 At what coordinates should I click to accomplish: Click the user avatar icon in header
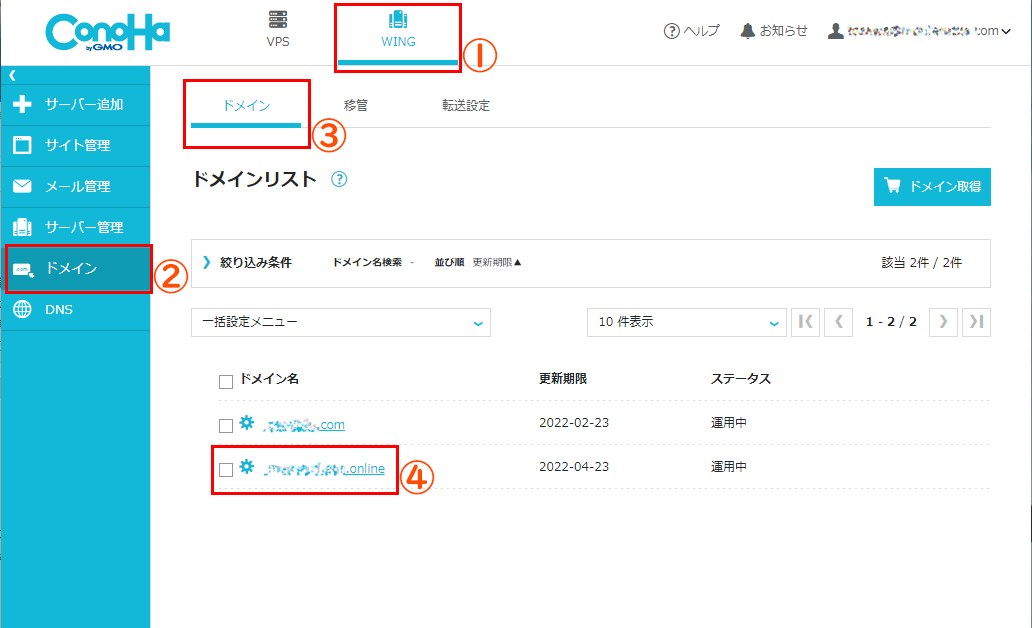coord(835,31)
